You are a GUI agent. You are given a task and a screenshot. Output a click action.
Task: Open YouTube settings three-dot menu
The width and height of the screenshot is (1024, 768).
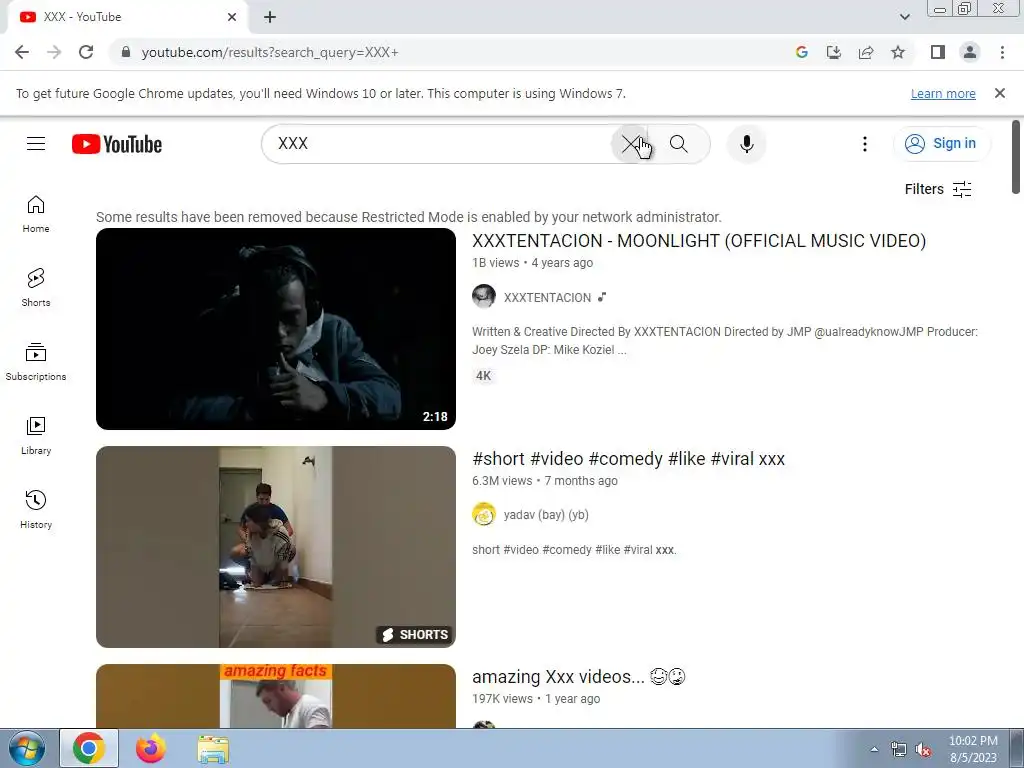point(865,144)
